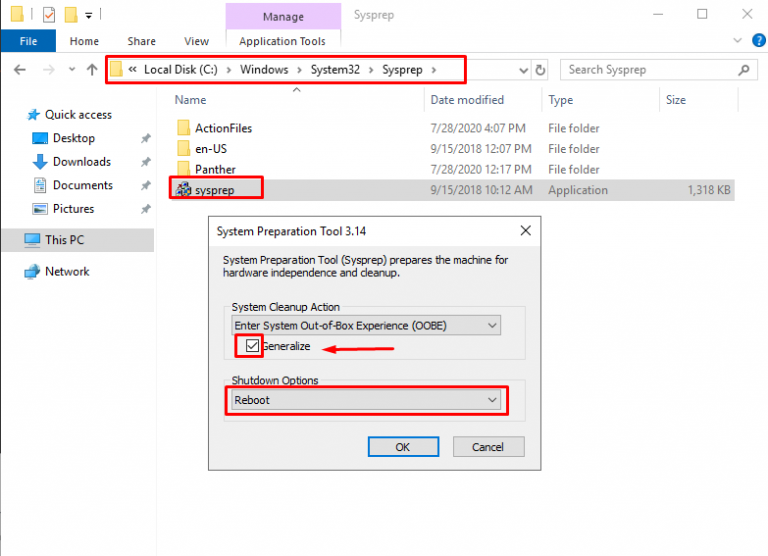
Task: Open Desktop in navigation pane
Action: [74, 138]
